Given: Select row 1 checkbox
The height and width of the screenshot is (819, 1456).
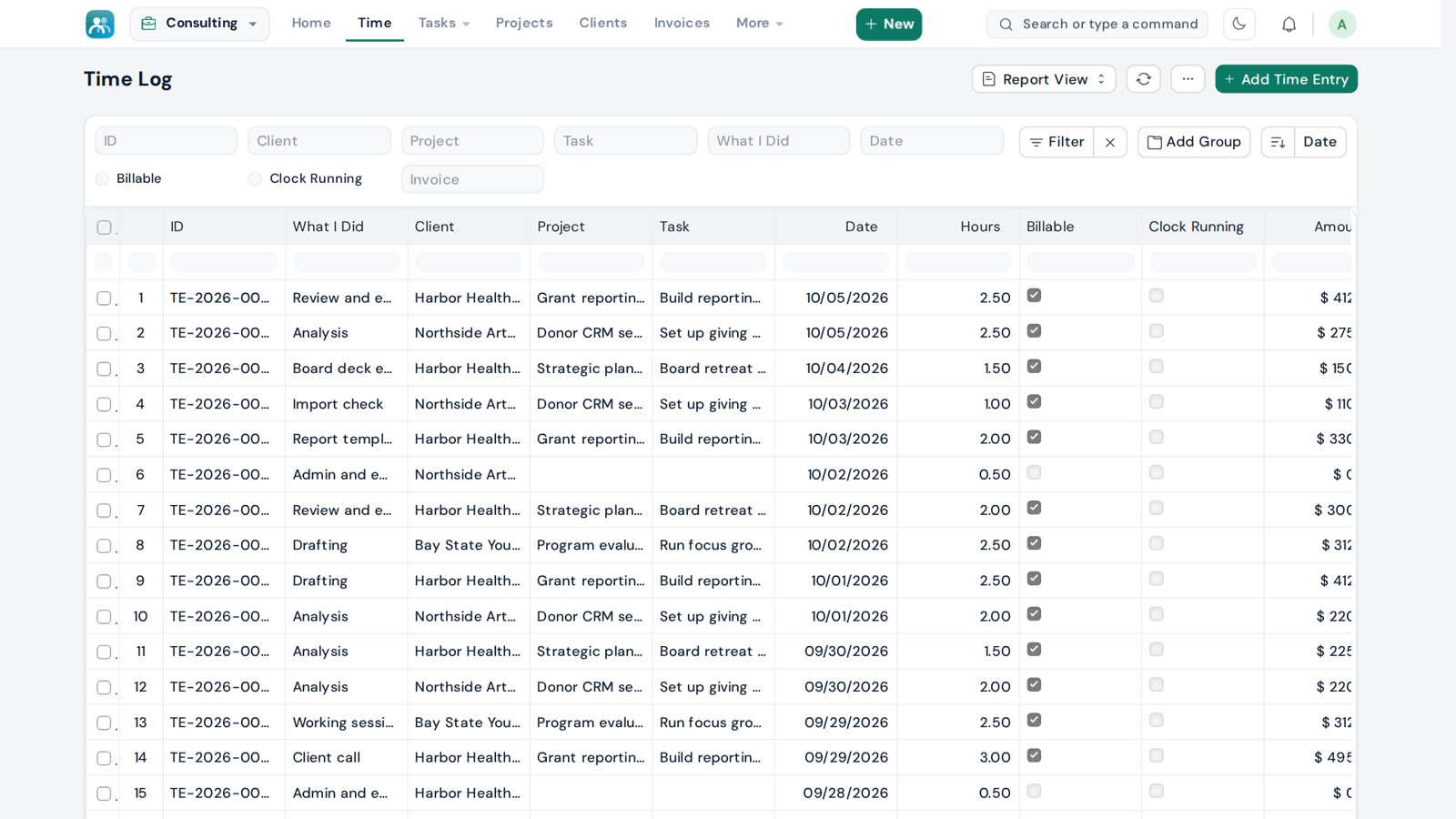Looking at the screenshot, I should point(104,298).
